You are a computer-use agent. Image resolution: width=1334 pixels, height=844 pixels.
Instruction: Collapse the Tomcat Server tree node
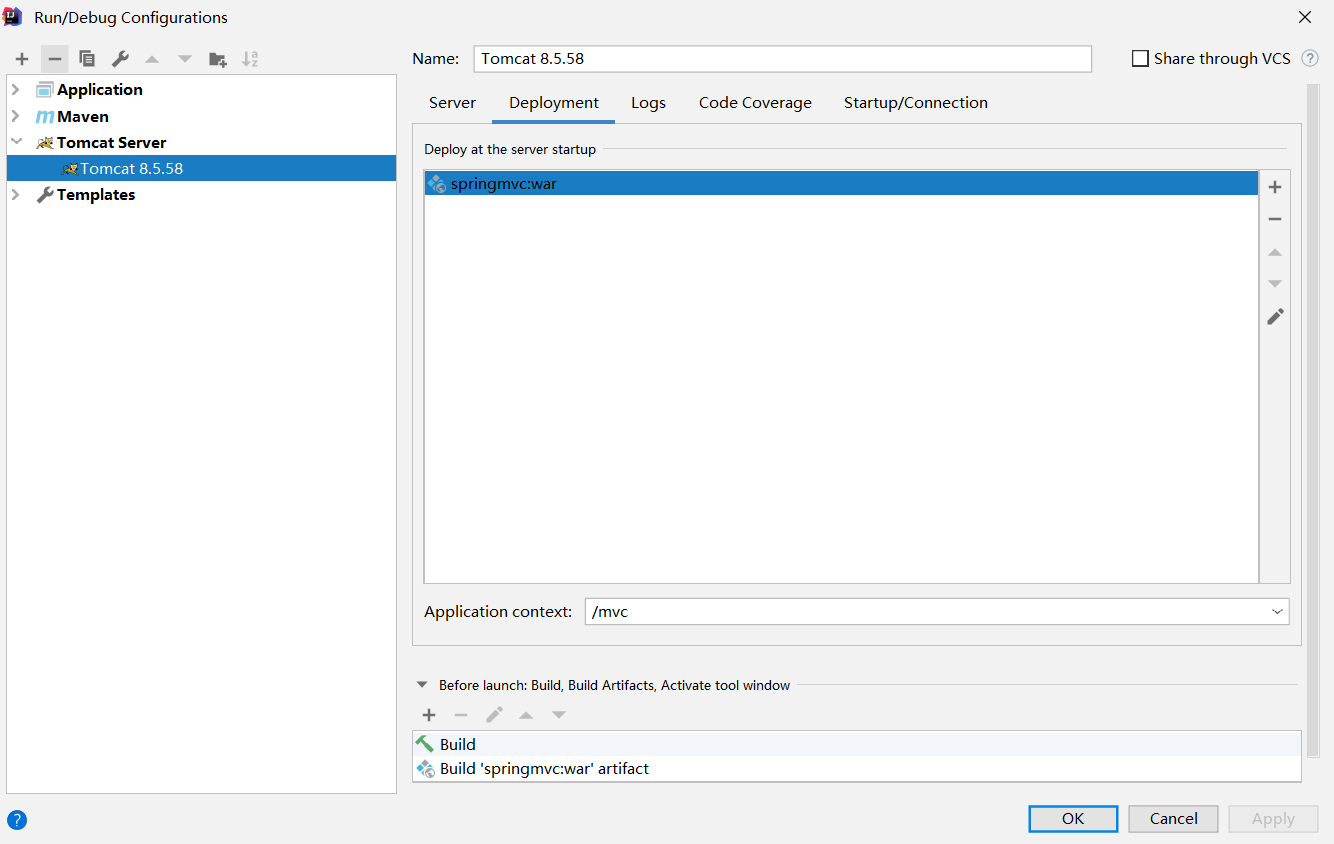[16, 142]
